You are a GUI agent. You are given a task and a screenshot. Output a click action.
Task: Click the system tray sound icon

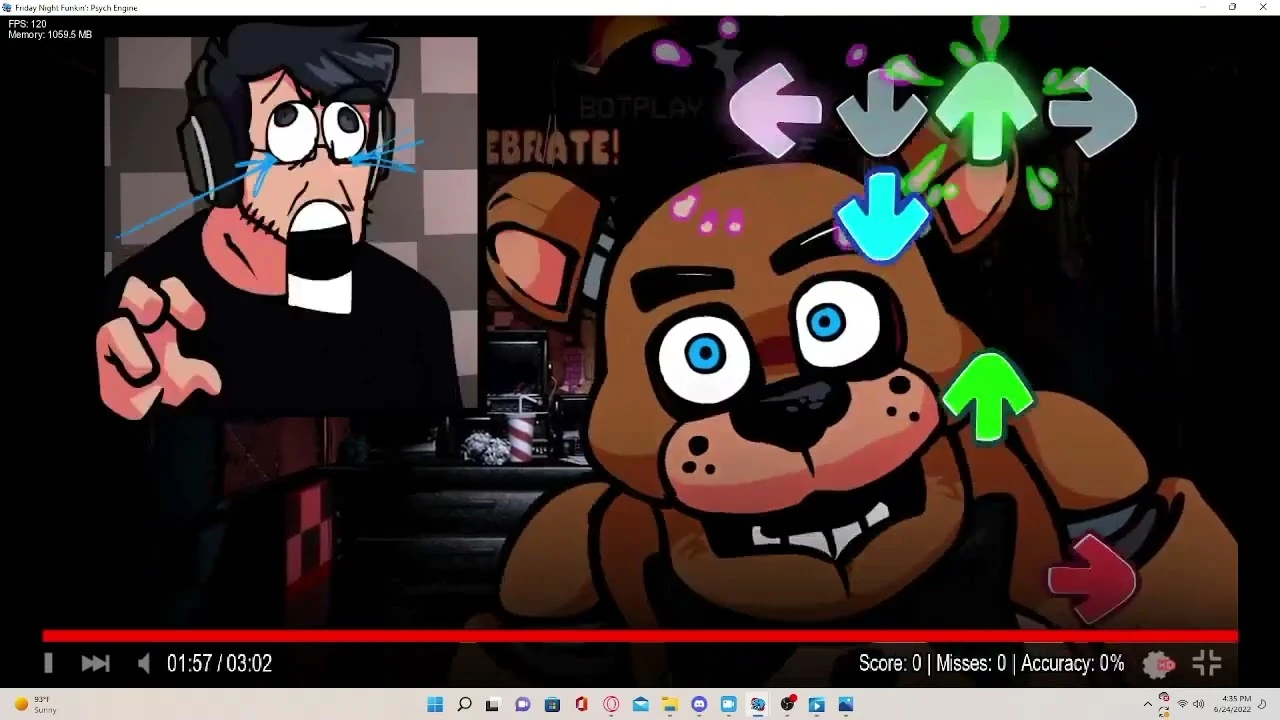1198,705
